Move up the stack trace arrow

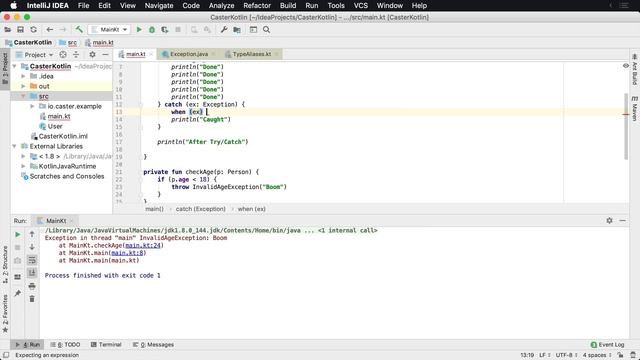pos(32,234)
